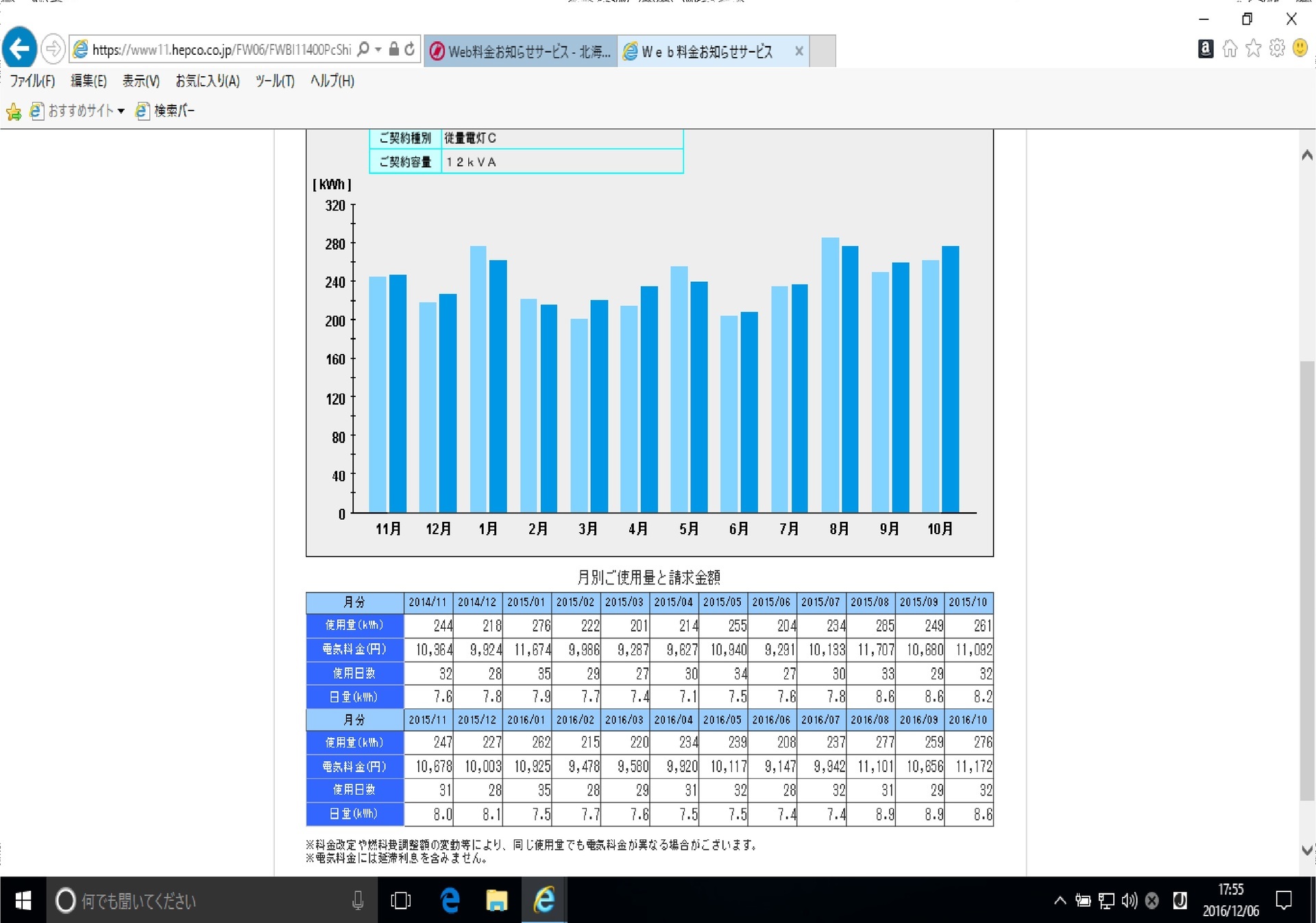Open the address bar dropdown arrow
1316x923 pixels.
(x=378, y=49)
